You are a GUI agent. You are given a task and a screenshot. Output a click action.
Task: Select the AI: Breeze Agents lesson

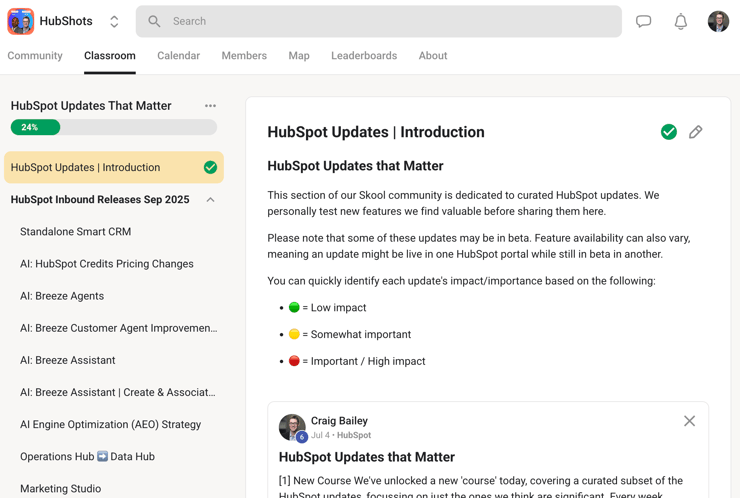(62, 296)
